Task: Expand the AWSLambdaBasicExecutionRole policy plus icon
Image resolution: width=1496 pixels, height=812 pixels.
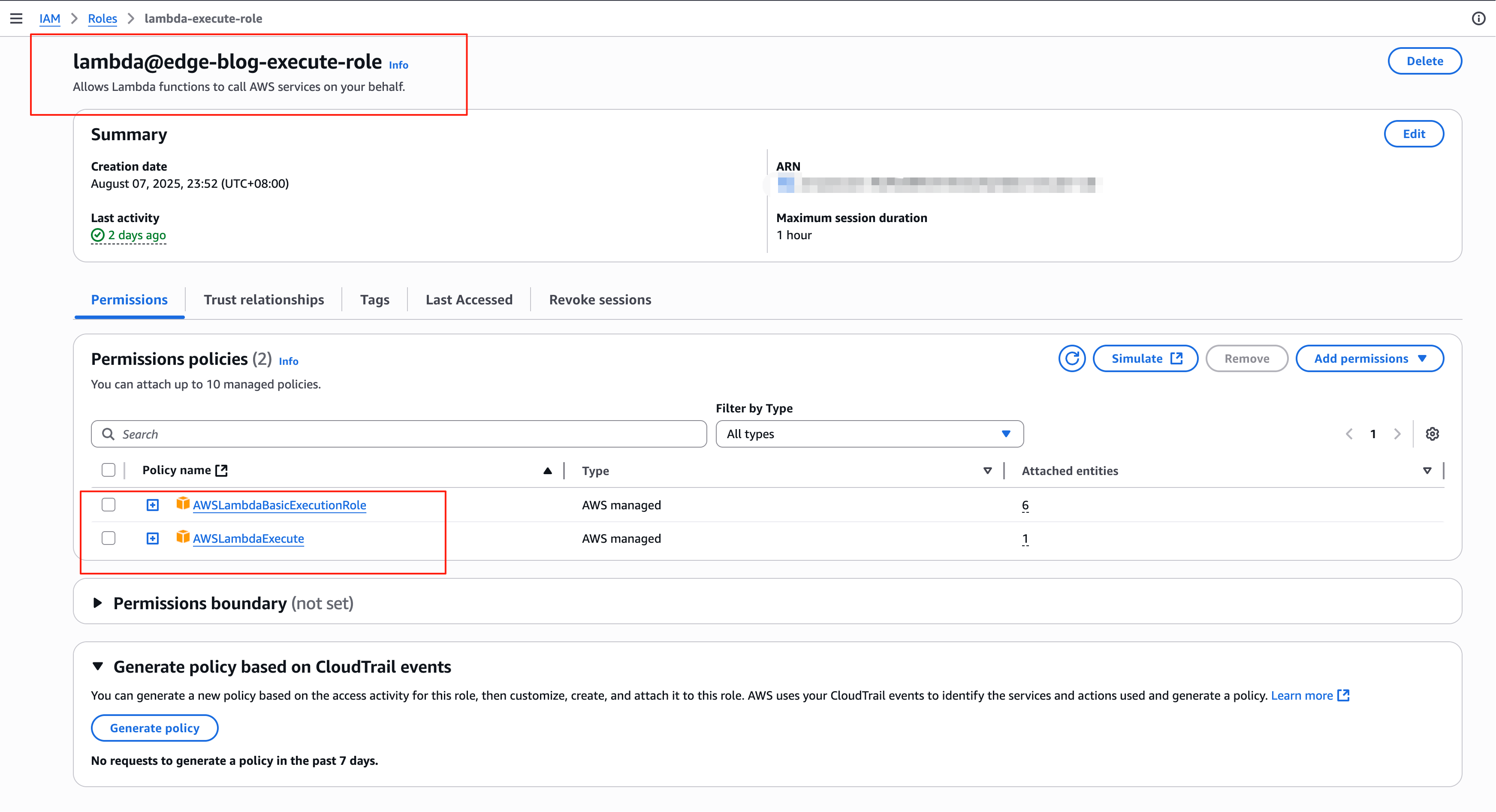Action: [x=153, y=505]
